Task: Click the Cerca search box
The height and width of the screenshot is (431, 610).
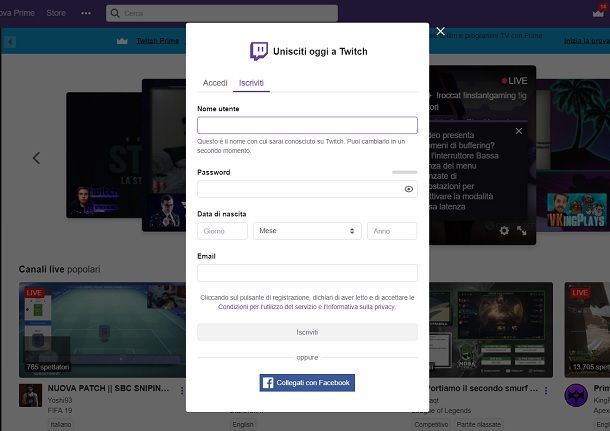Action: (x=222, y=13)
